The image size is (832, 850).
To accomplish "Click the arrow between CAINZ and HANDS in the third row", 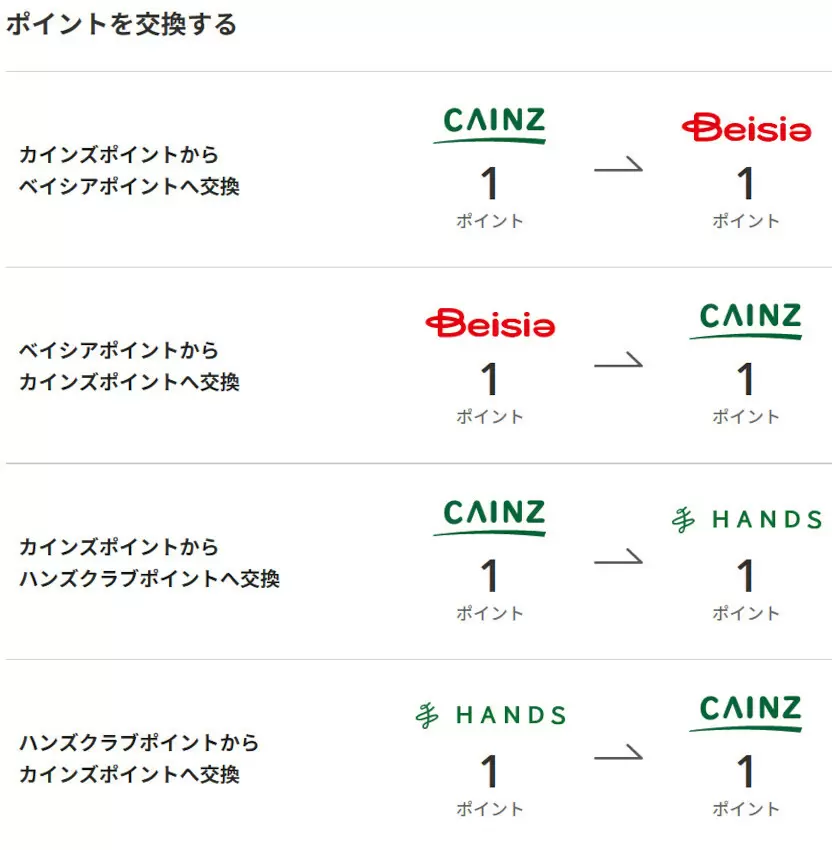I will (x=618, y=557).
